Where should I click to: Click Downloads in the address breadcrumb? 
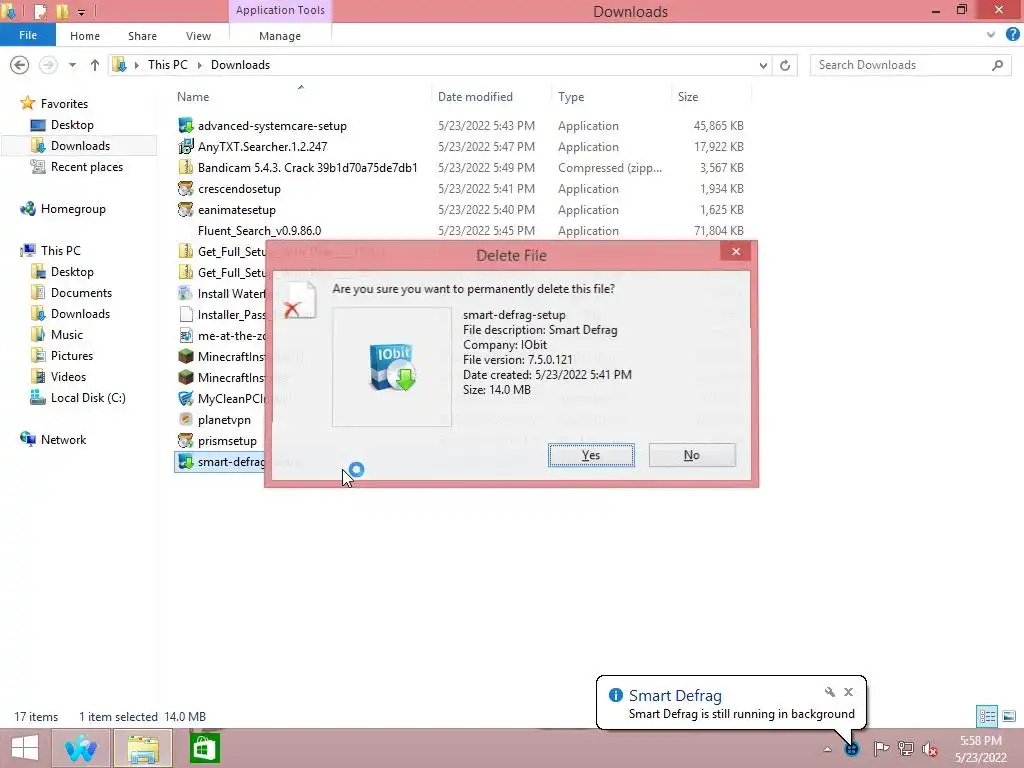240,65
